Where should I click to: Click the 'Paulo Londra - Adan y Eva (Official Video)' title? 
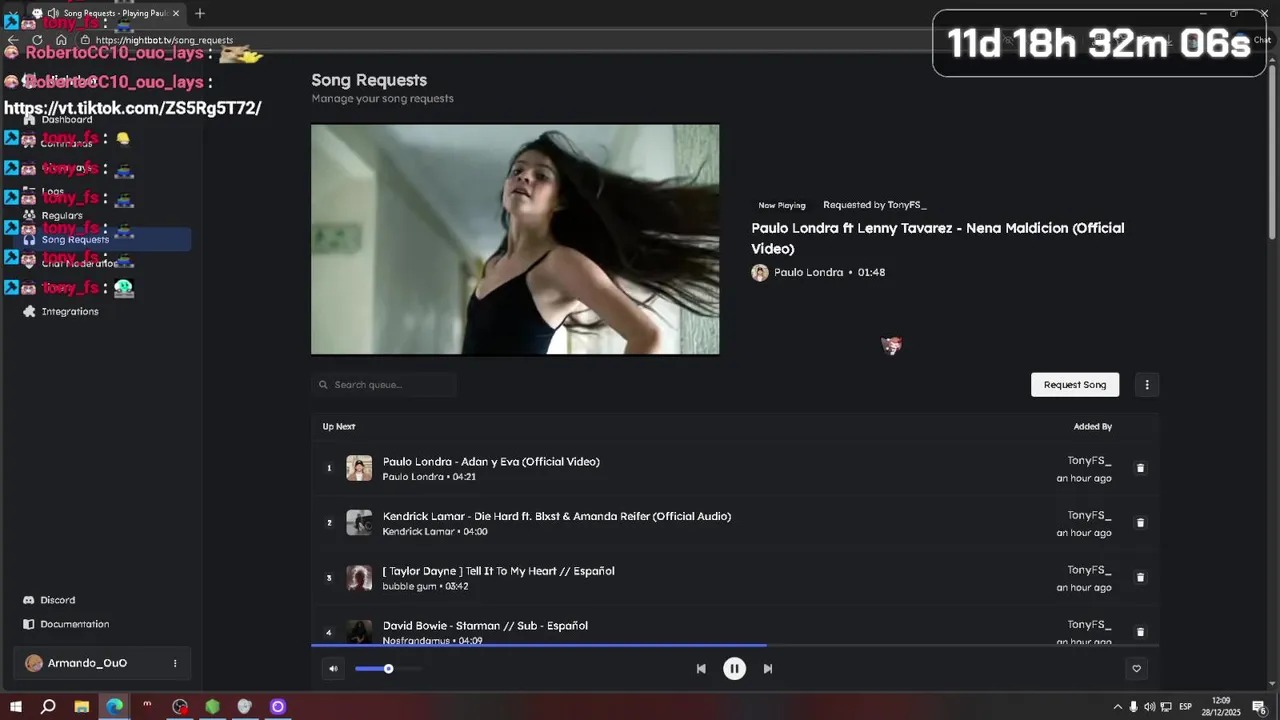coord(491,461)
